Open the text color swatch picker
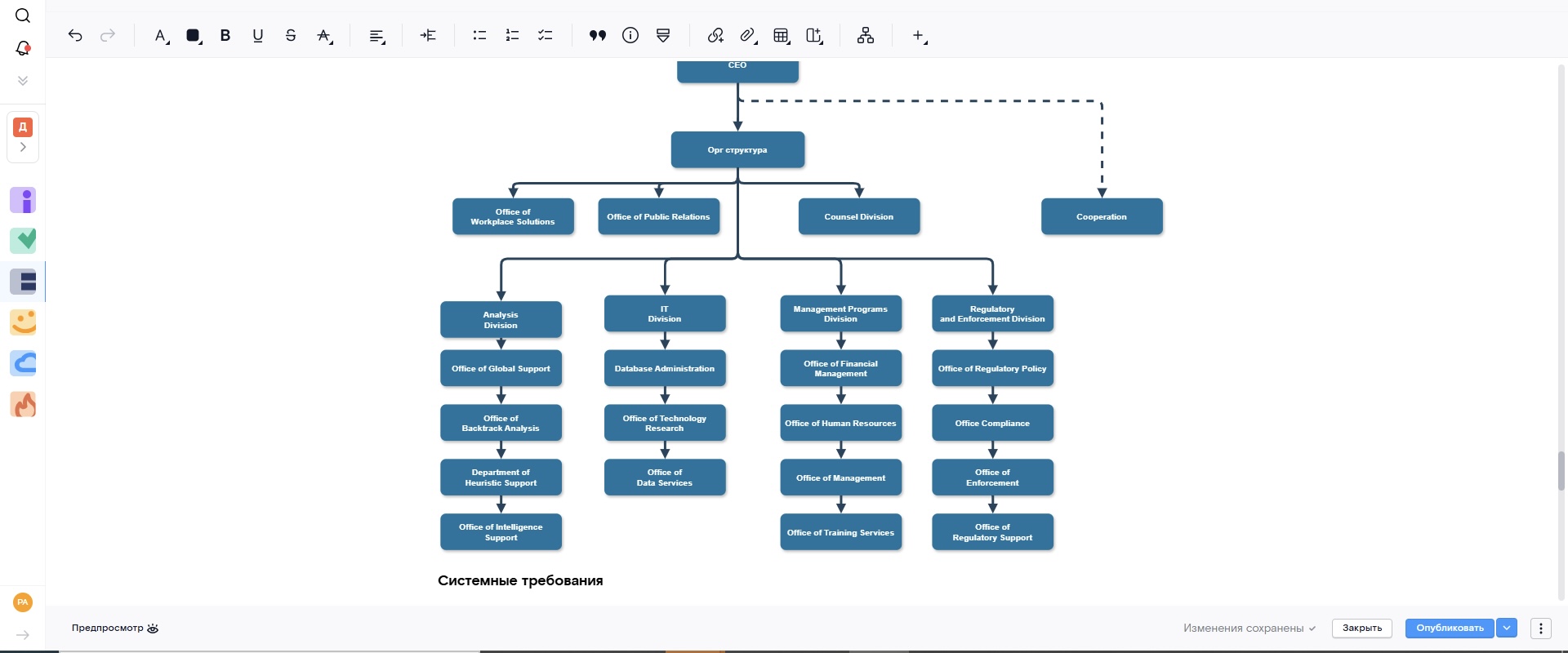 tap(194, 35)
